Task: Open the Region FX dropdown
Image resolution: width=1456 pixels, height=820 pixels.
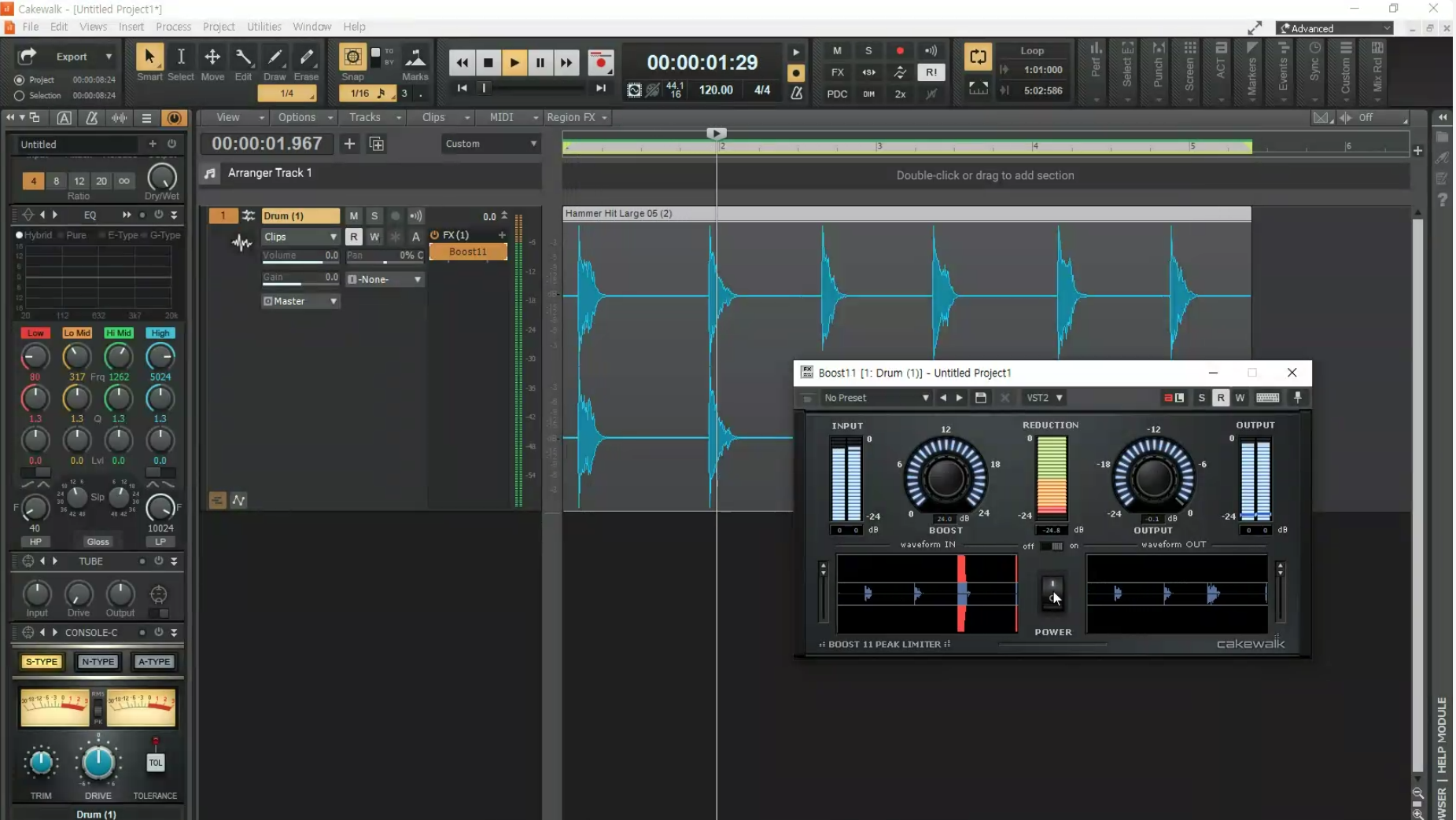Action: pyautogui.click(x=578, y=117)
